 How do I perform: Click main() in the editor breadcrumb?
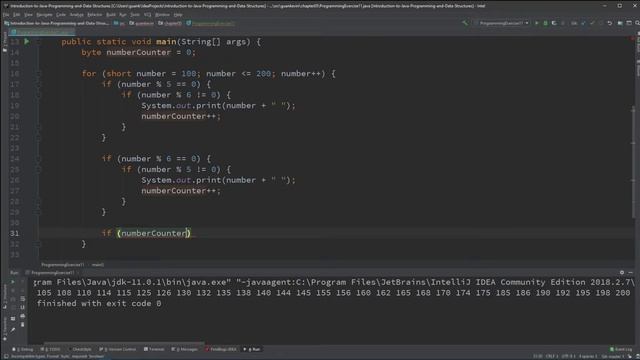(x=98, y=265)
